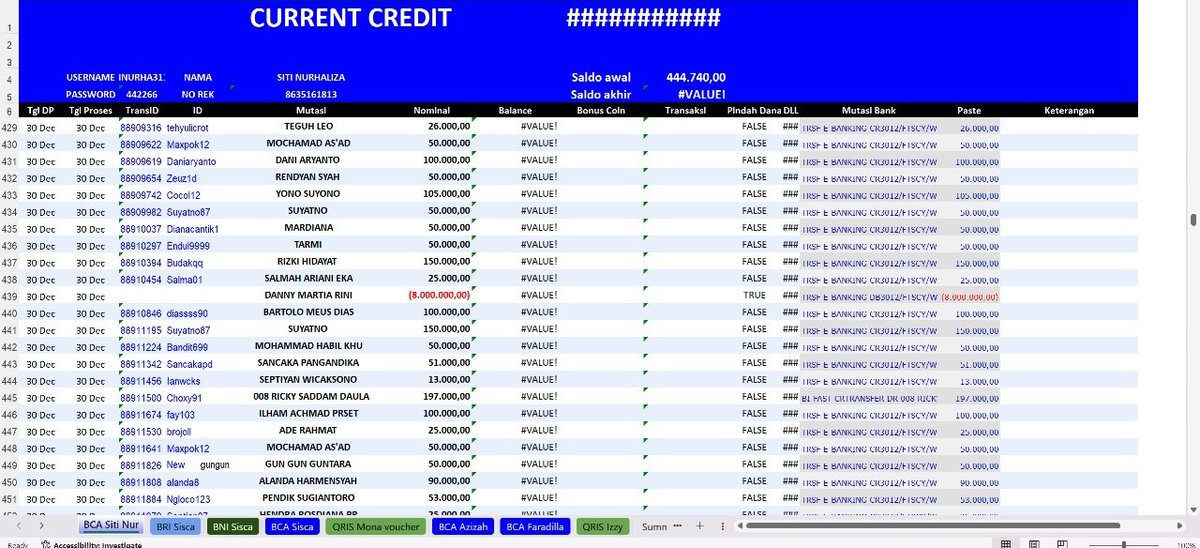Click the vertical scrollbar thumb

[1193, 220]
